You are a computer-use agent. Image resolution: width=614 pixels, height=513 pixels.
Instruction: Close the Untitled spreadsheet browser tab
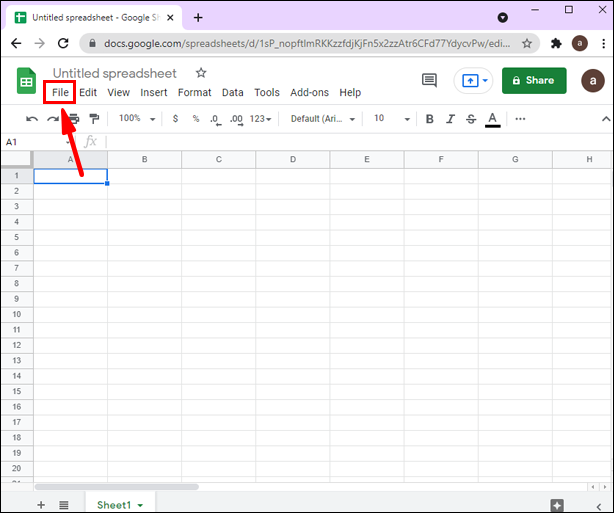tap(170, 18)
